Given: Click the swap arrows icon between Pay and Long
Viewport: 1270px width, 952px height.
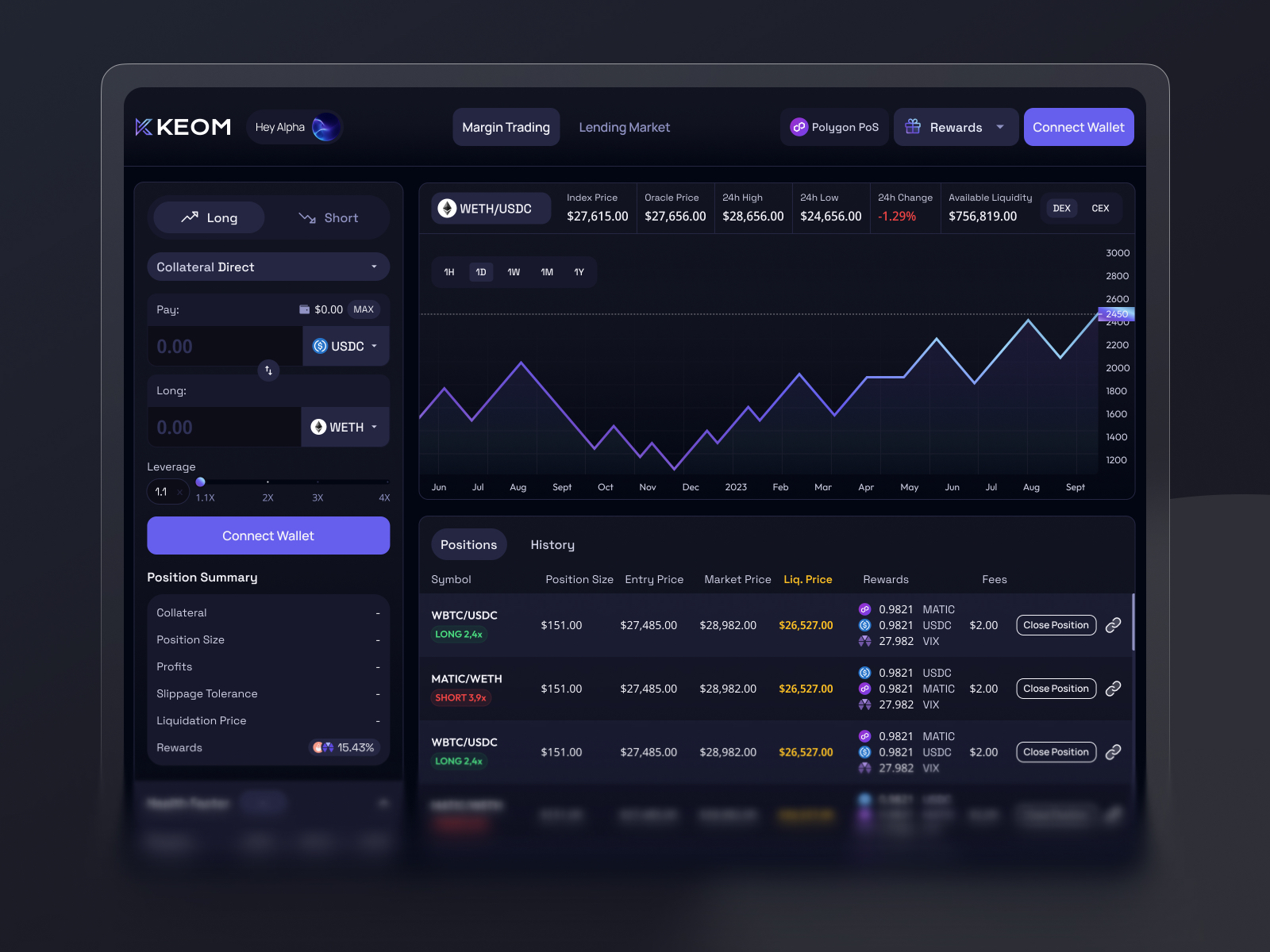Looking at the screenshot, I should [268, 370].
